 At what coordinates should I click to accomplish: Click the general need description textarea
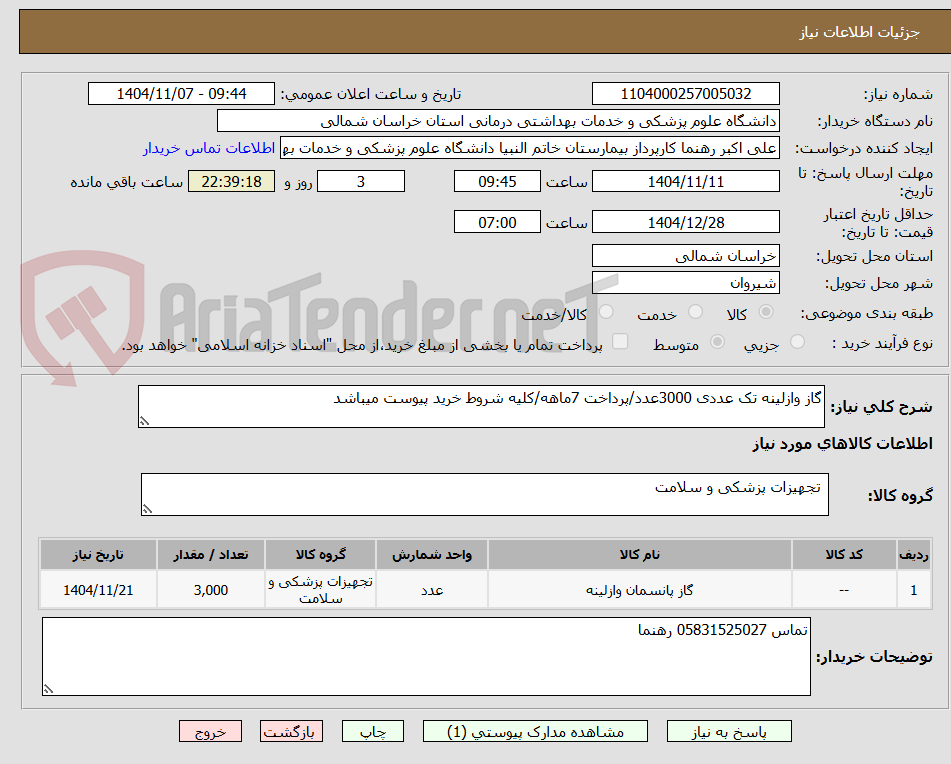click(x=481, y=406)
